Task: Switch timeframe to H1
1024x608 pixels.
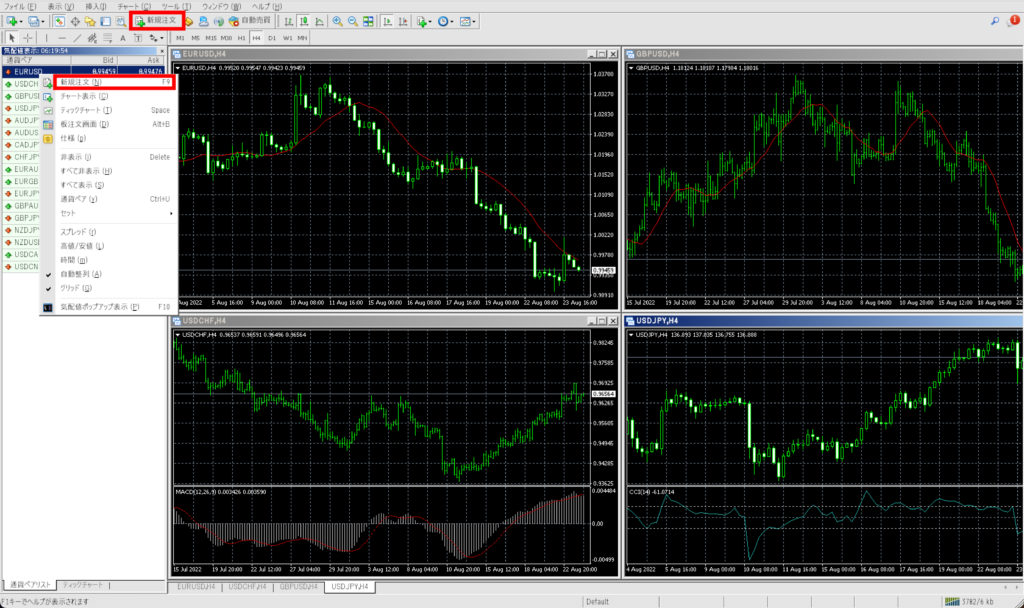Action: [x=242, y=38]
